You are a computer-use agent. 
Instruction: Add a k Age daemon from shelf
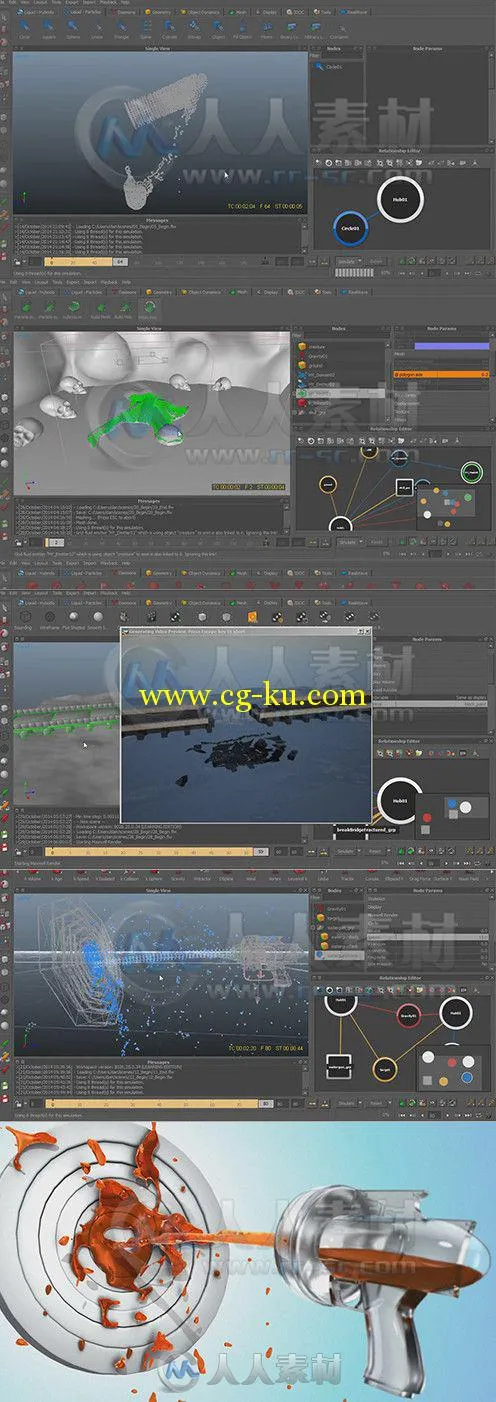tap(56, 875)
